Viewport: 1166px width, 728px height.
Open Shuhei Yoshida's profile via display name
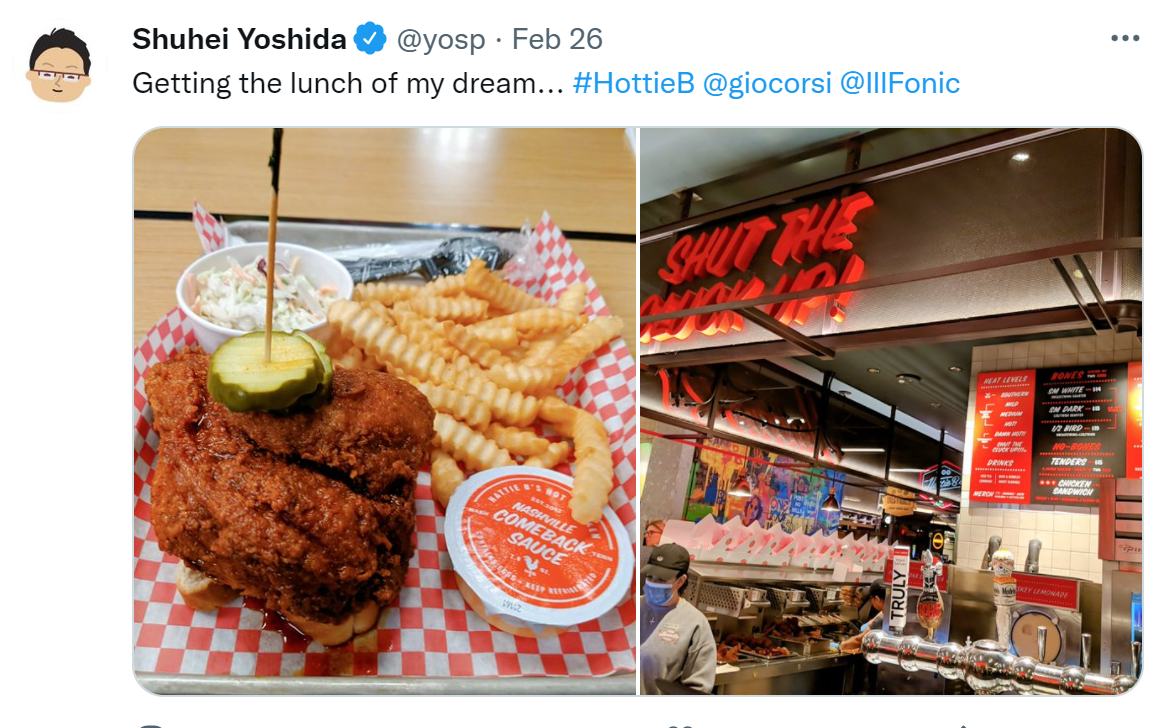click(x=239, y=39)
